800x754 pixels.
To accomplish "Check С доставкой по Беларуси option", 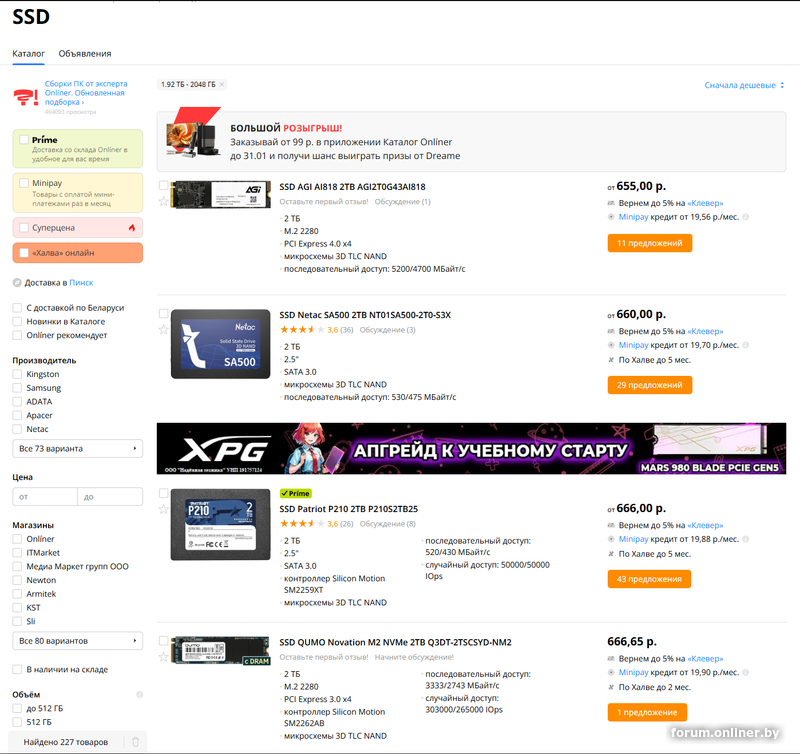I will pos(17,308).
